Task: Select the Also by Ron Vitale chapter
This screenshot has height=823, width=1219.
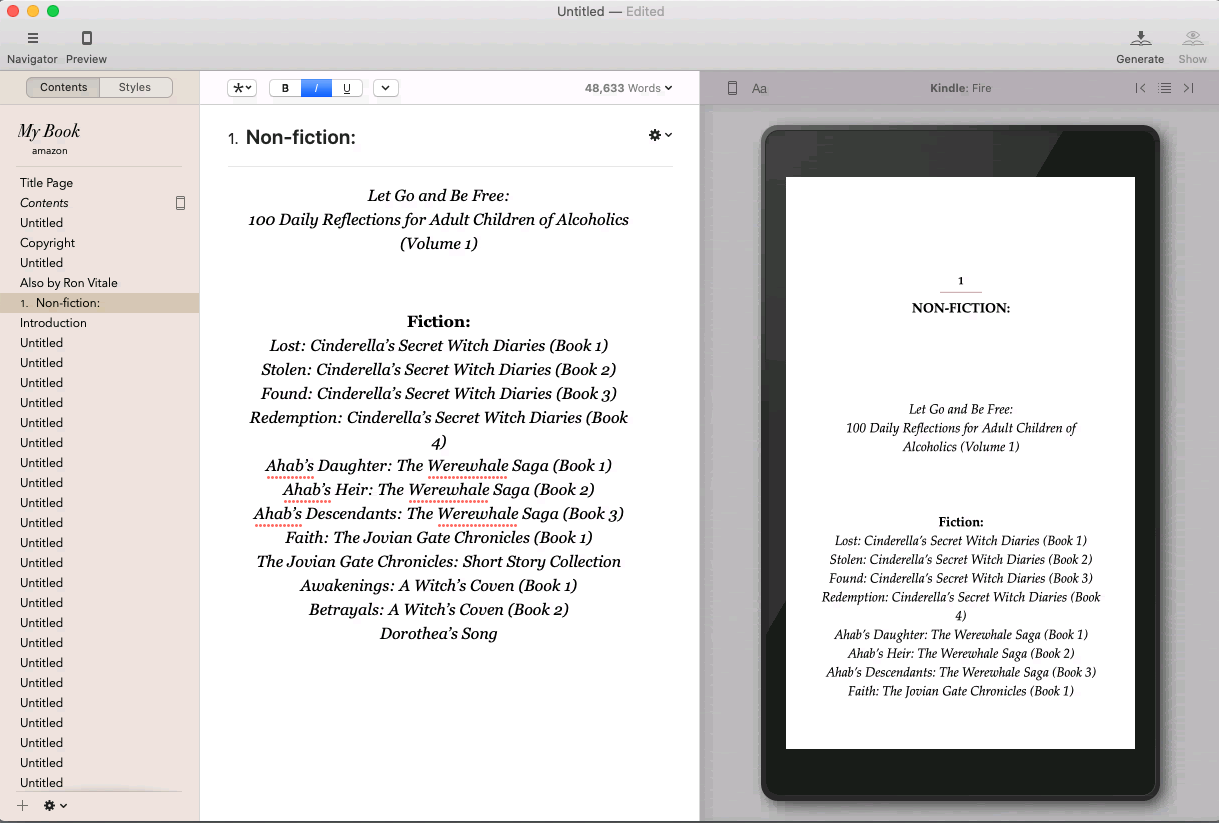Action: coord(68,282)
